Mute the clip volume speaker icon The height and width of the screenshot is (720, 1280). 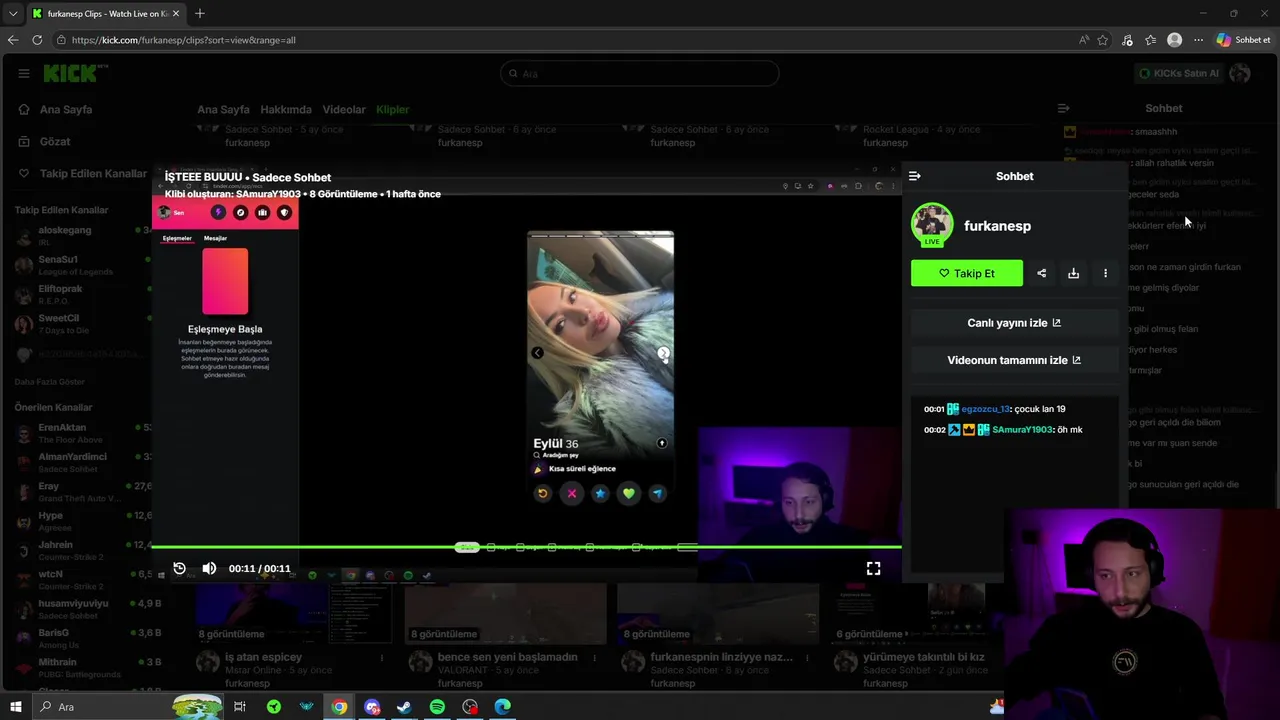click(x=209, y=568)
